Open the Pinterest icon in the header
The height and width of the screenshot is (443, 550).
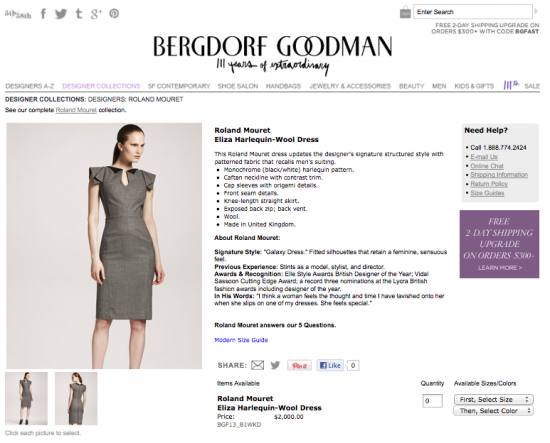pyautogui.click(x=114, y=14)
